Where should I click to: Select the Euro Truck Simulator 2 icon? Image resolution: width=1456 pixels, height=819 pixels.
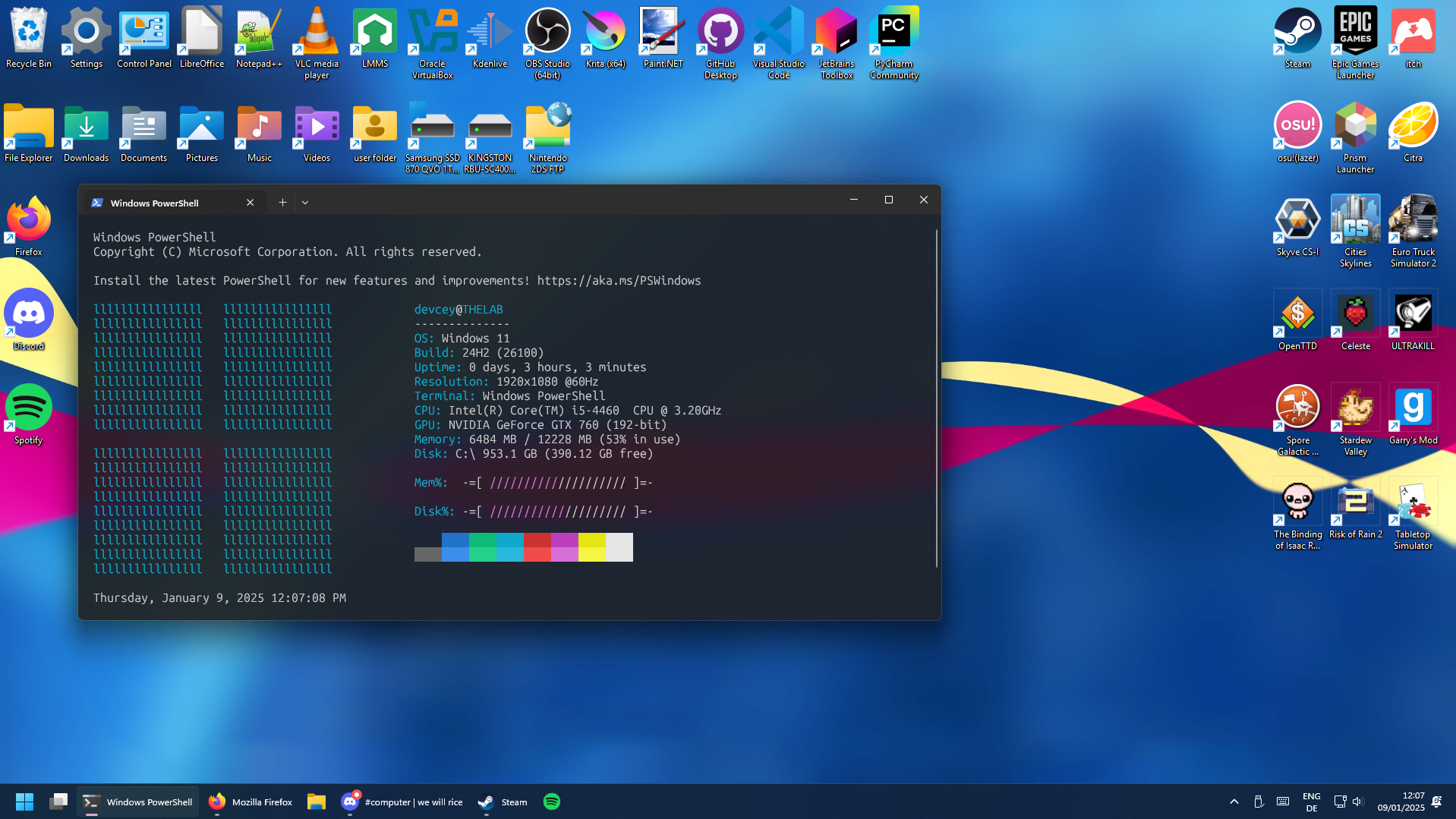(x=1413, y=231)
